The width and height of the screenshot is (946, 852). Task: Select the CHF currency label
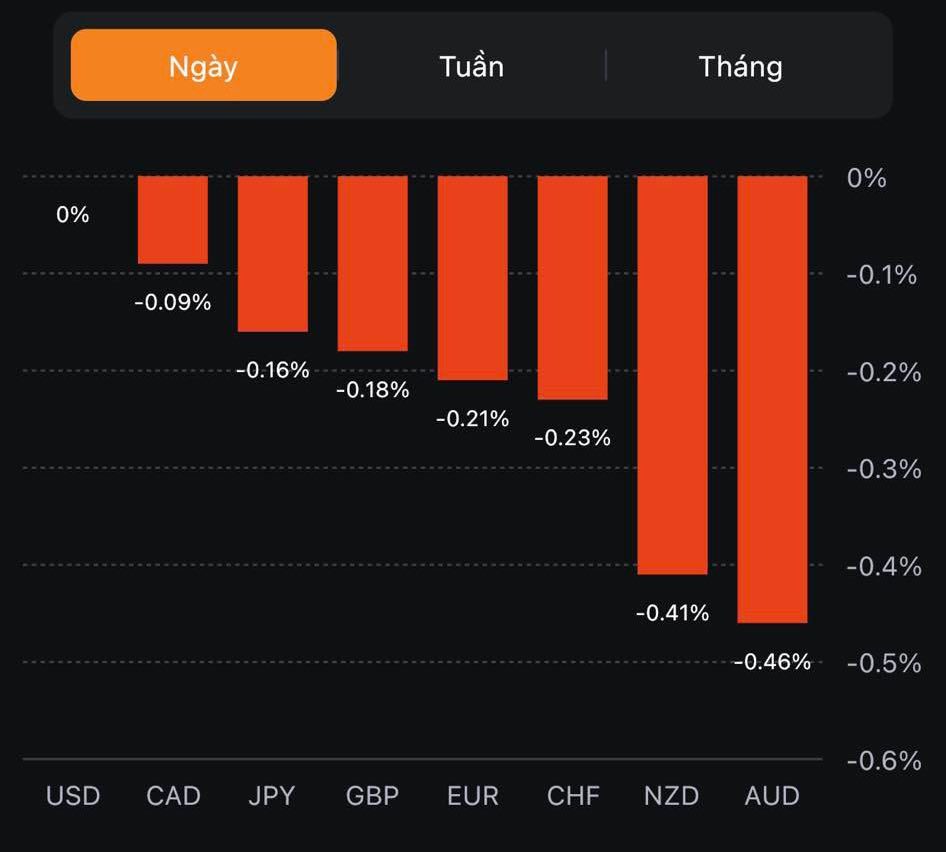coord(573,796)
